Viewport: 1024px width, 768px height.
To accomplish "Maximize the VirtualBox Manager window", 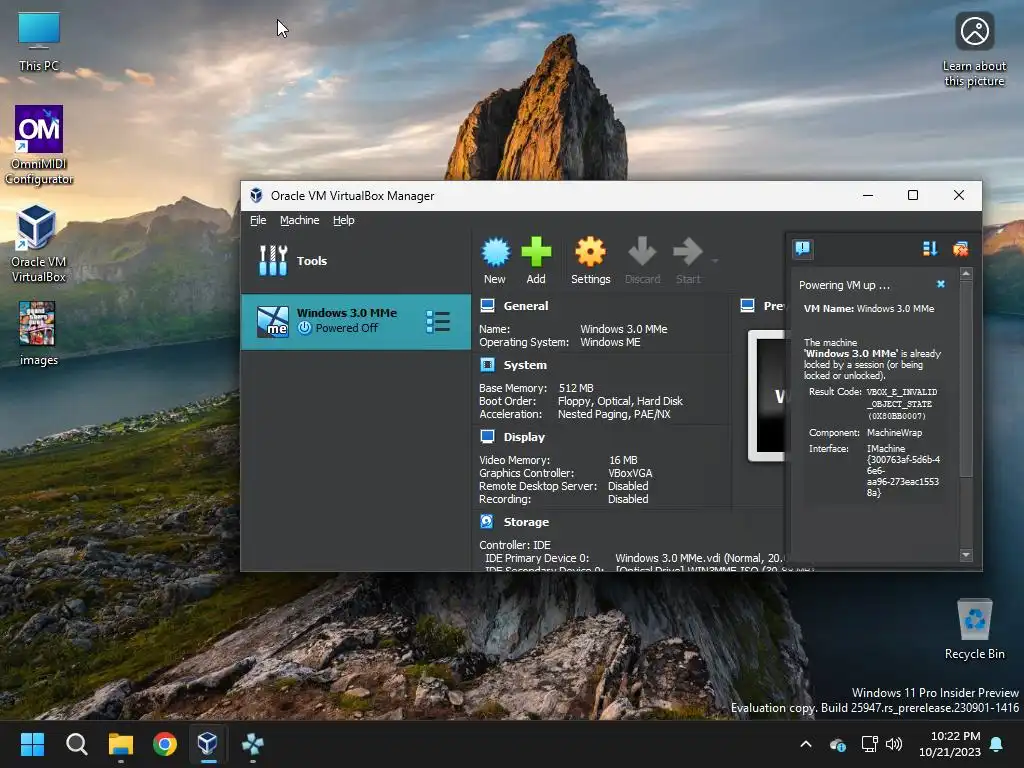I will pos(913,195).
